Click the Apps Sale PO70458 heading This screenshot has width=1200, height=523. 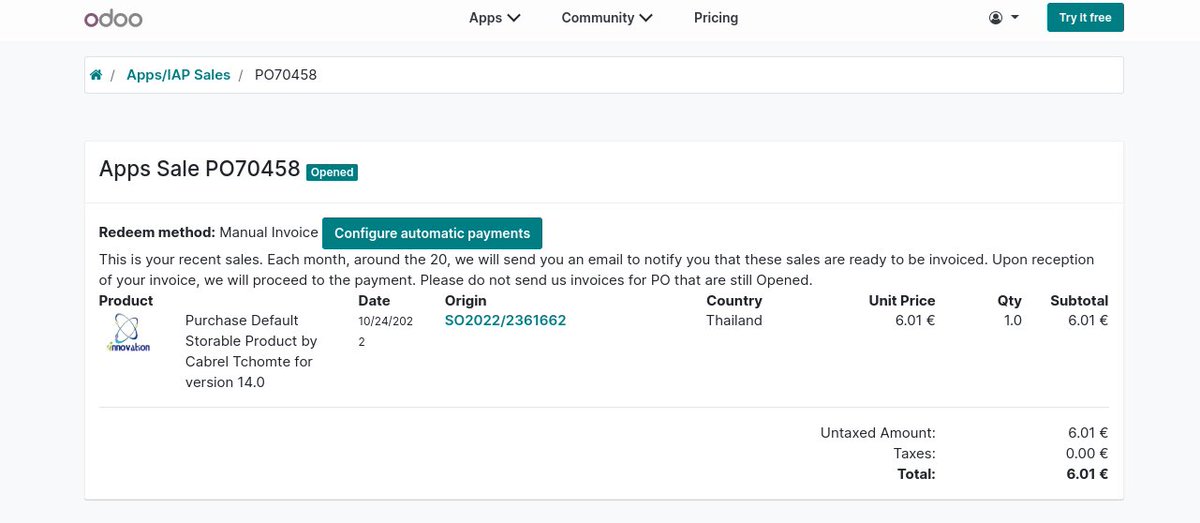(x=199, y=169)
